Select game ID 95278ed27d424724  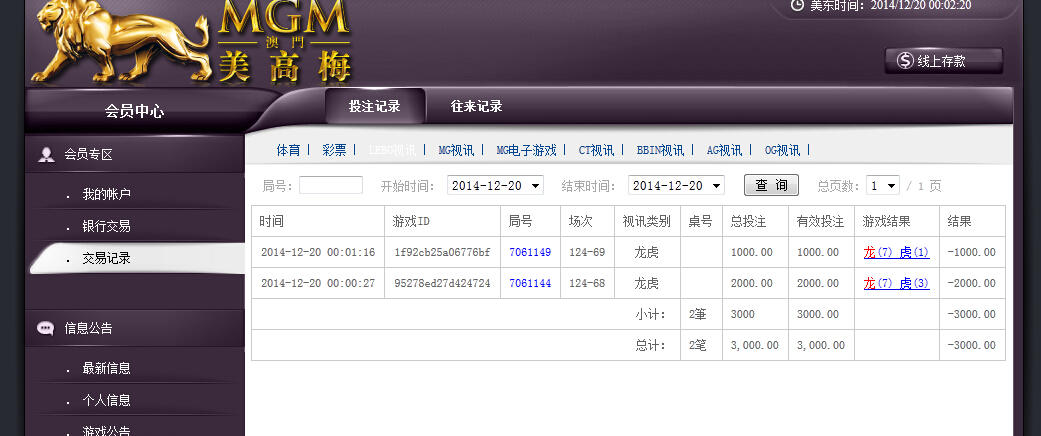[442, 283]
